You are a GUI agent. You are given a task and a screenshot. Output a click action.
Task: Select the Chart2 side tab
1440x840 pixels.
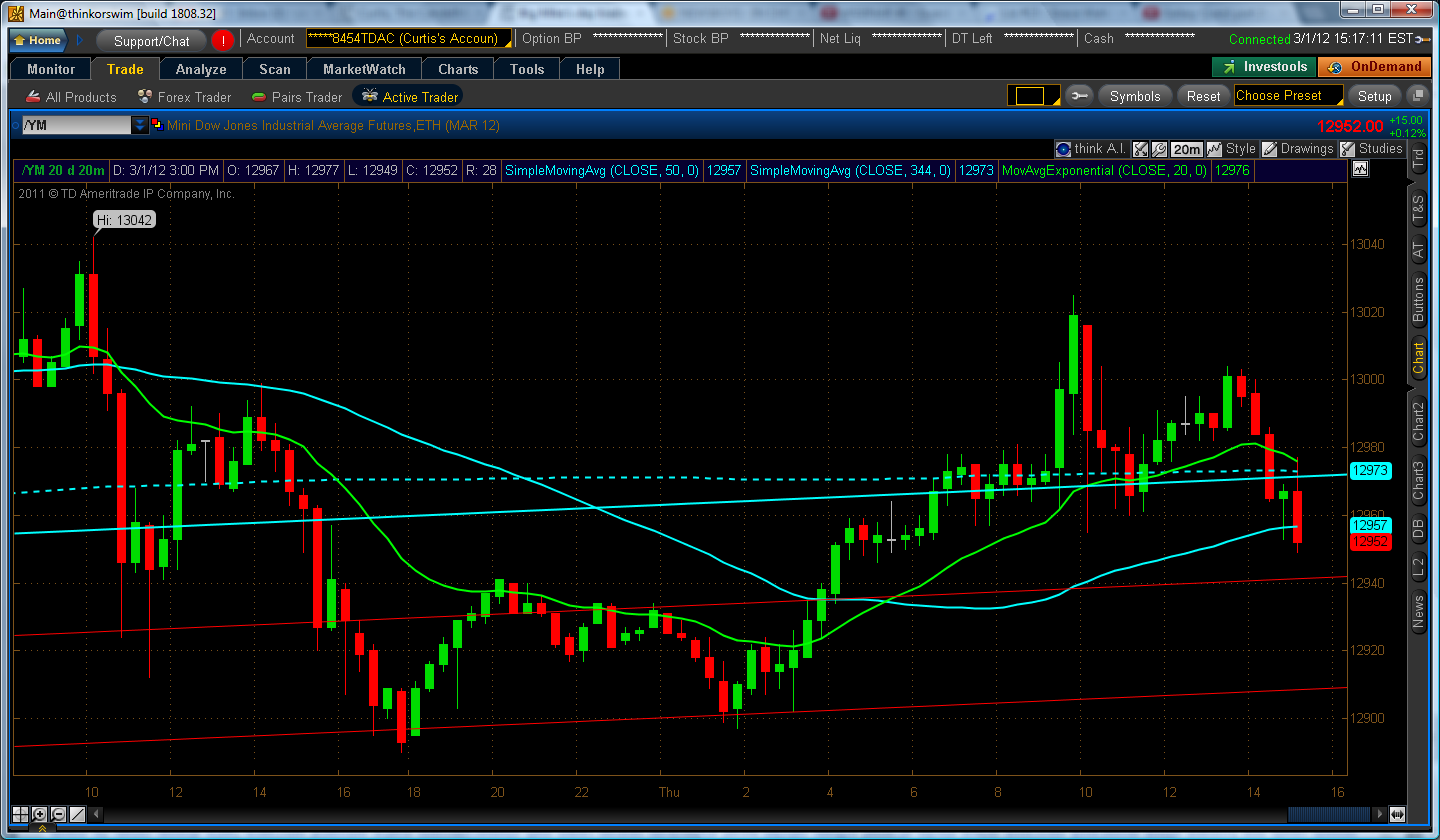click(x=1418, y=421)
